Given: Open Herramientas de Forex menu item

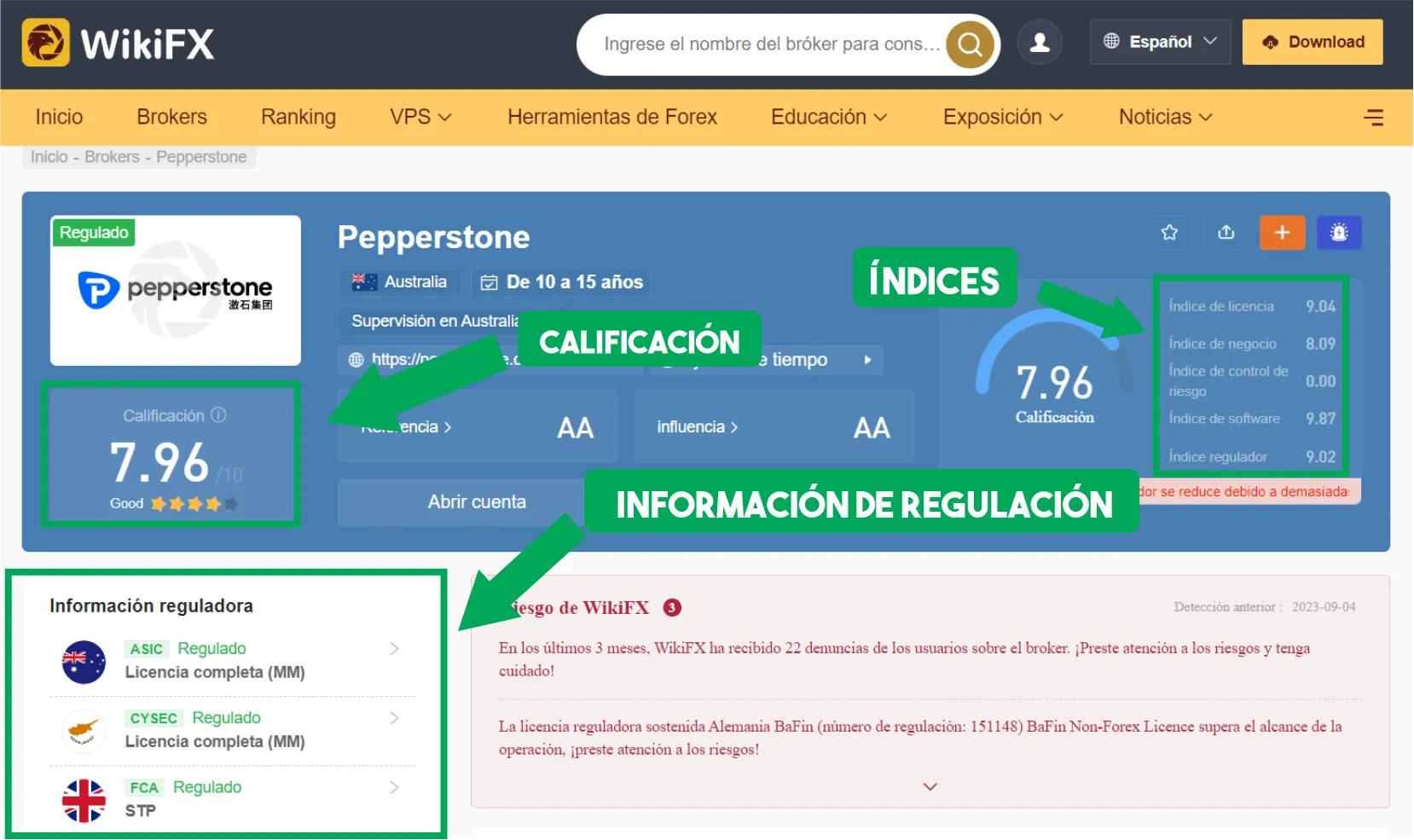Looking at the screenshot, I should pos(612,117).
